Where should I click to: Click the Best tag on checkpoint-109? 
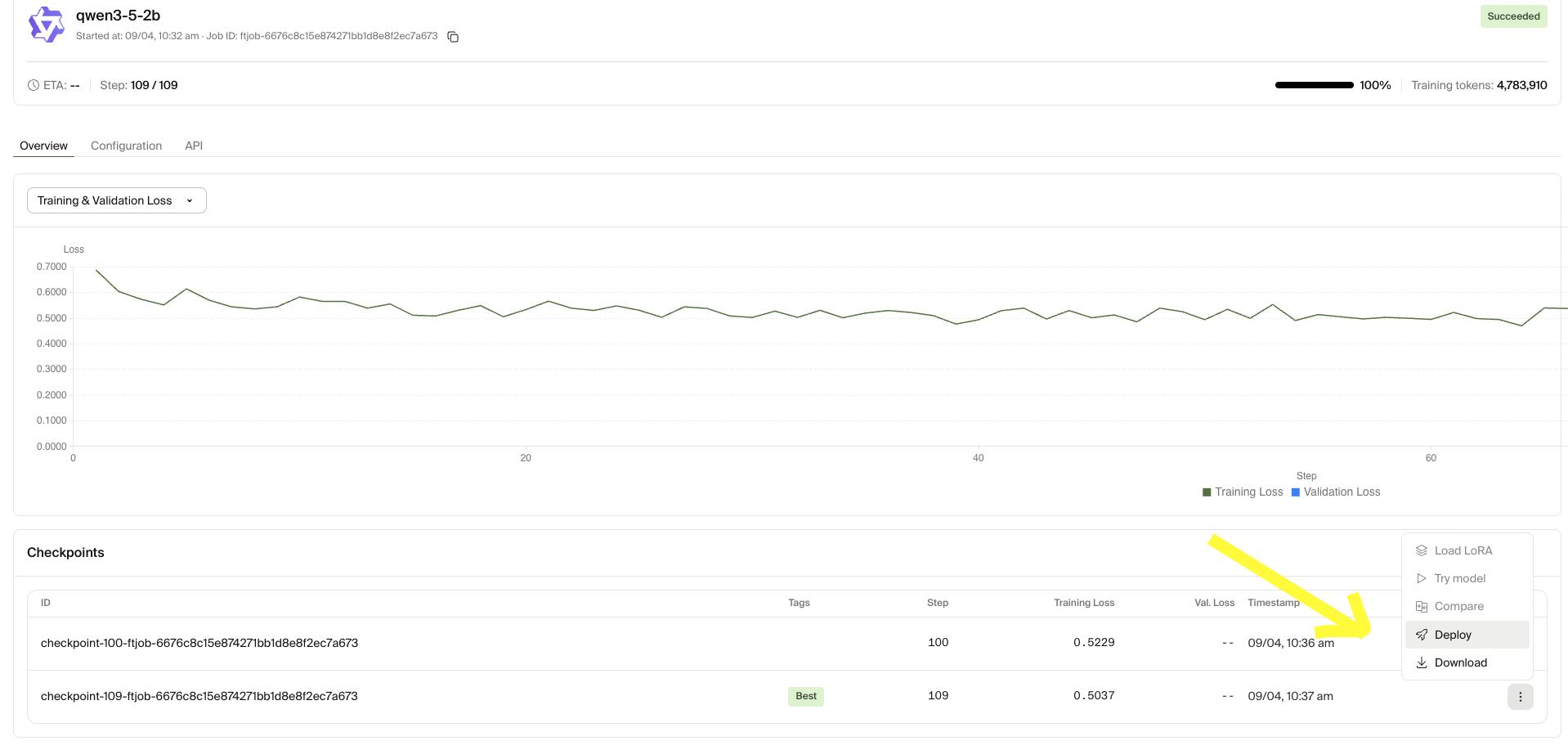pyautogui.click(x=806, y=696)
